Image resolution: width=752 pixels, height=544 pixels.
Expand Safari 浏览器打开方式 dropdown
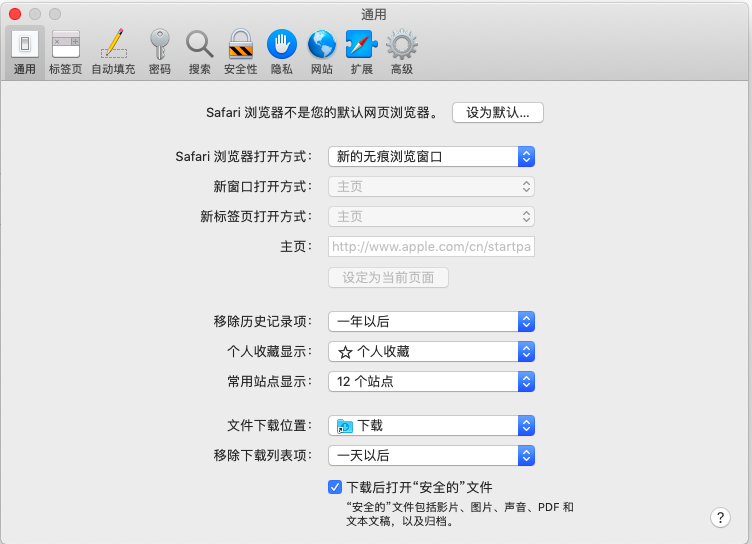click(x=432, y=156)
